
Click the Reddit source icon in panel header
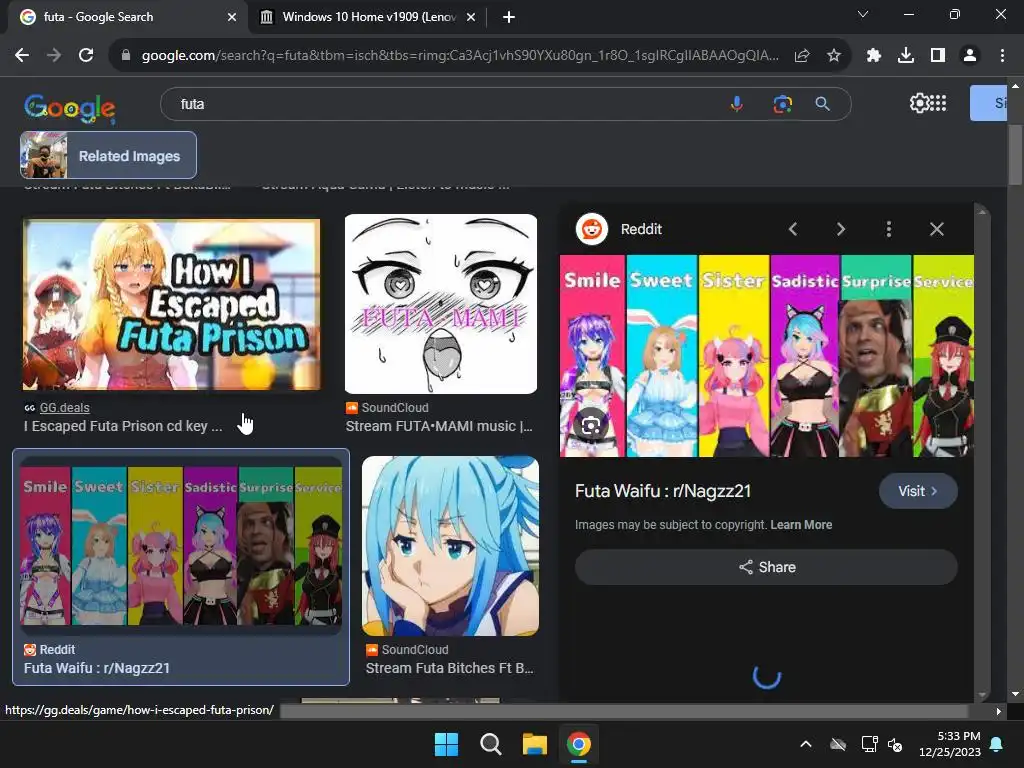(592, 229)
